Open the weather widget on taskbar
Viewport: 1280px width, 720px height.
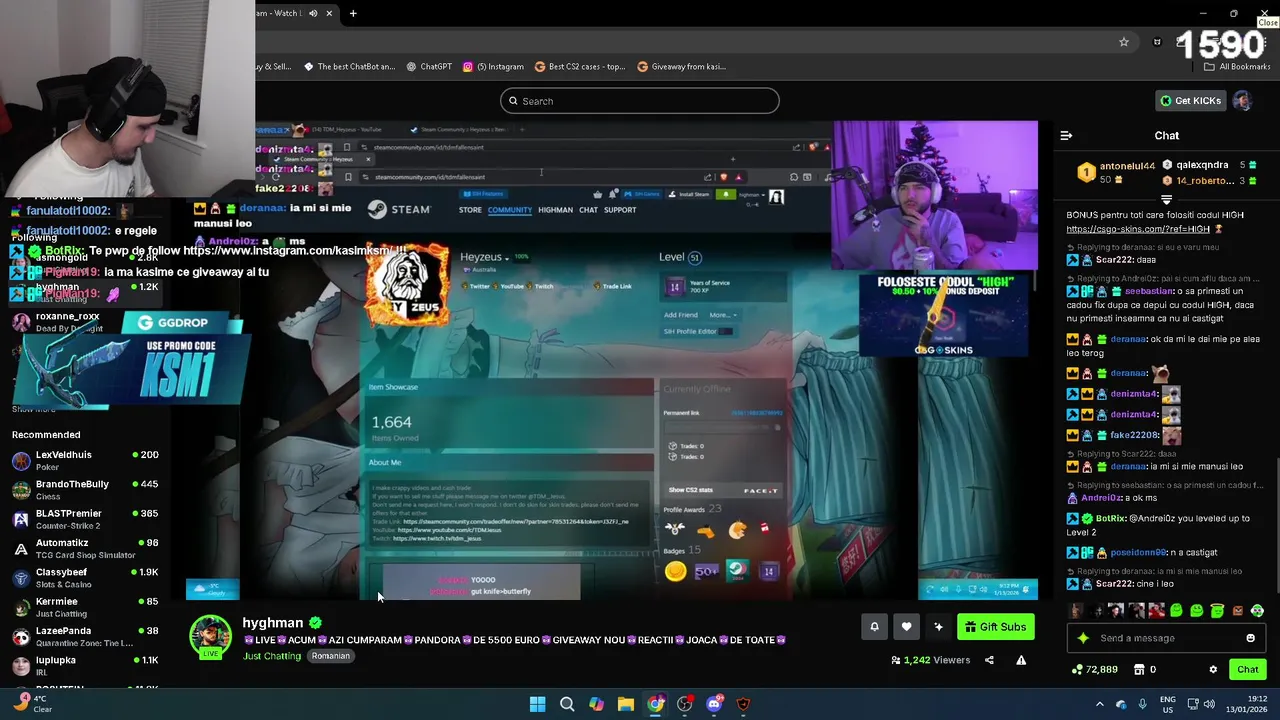[x=34, y=704]
